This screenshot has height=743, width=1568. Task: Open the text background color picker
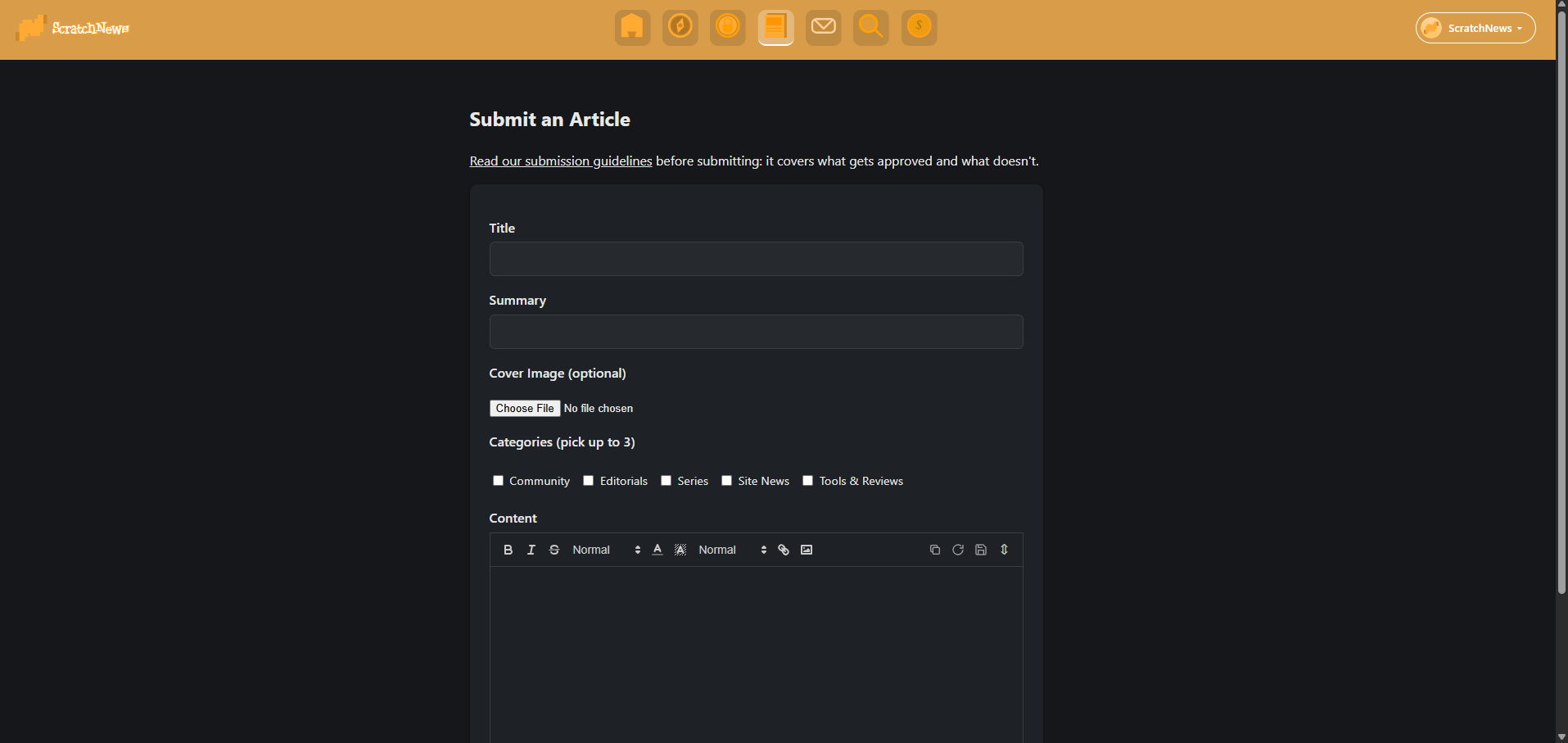[x=680, y=550]
